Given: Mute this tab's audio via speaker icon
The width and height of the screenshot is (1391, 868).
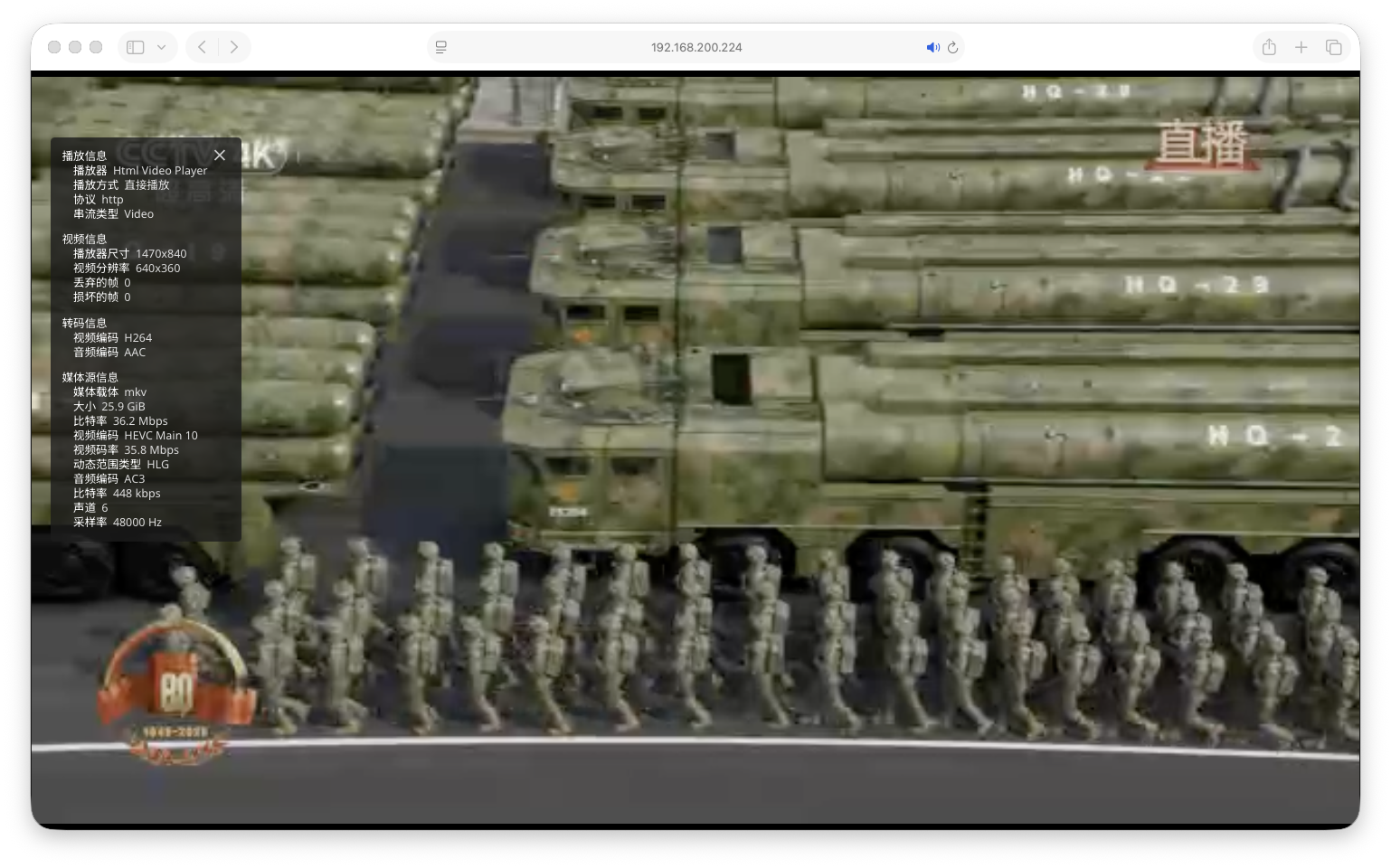Looking at the screenshot, I should 932,47.
